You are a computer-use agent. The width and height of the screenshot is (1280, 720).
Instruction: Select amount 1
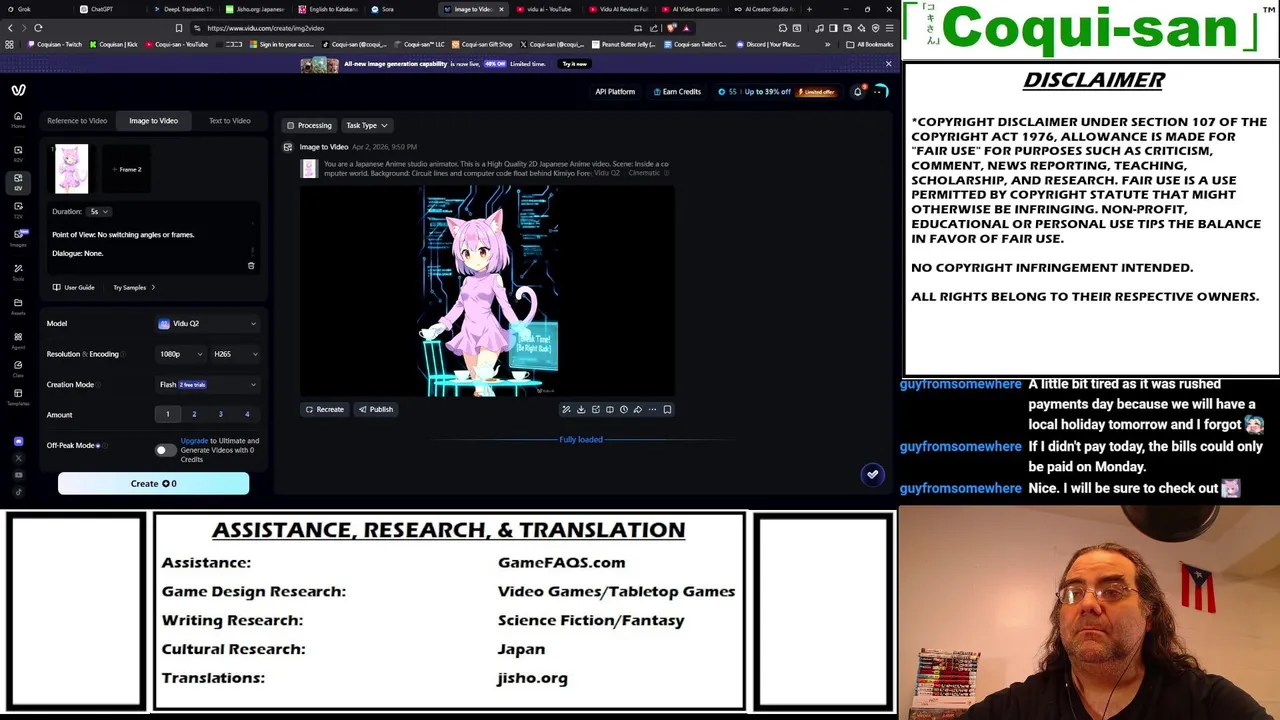tap(167, 414)
